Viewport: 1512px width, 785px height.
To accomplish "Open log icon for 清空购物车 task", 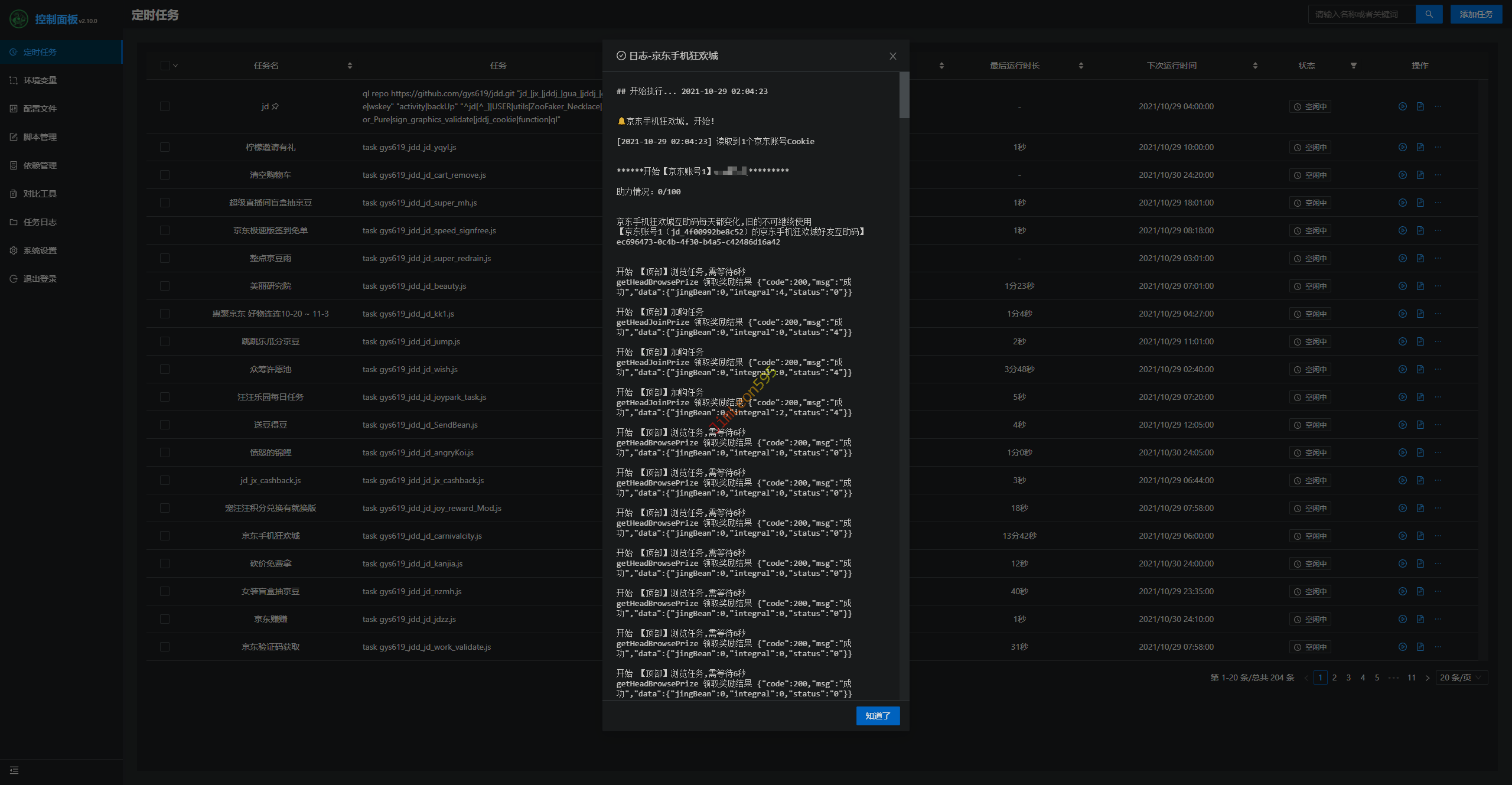I will coord(1420,175).
